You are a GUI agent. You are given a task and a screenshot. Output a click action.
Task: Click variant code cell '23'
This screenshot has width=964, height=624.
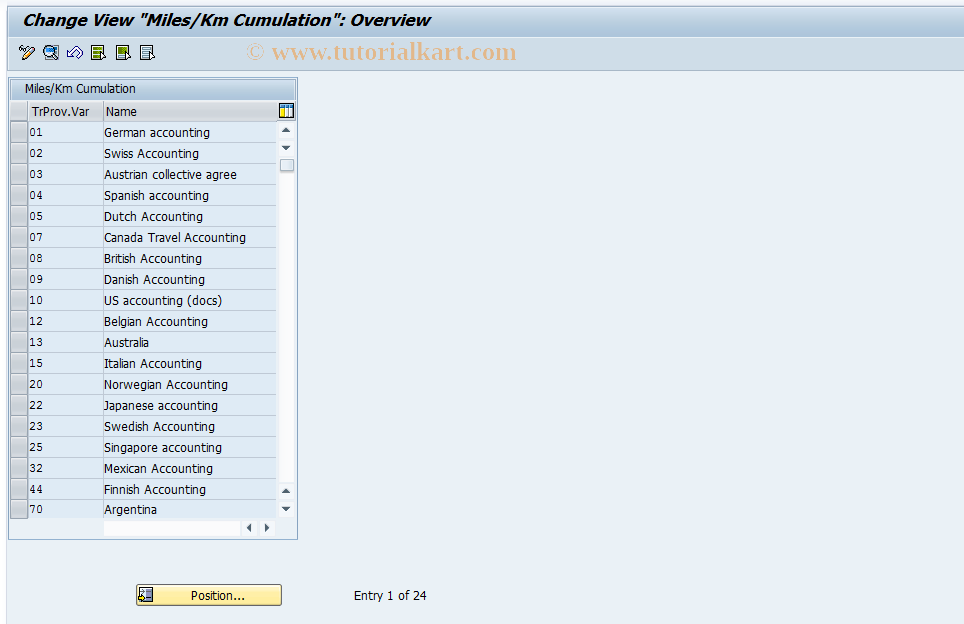[x=65, y=426]
